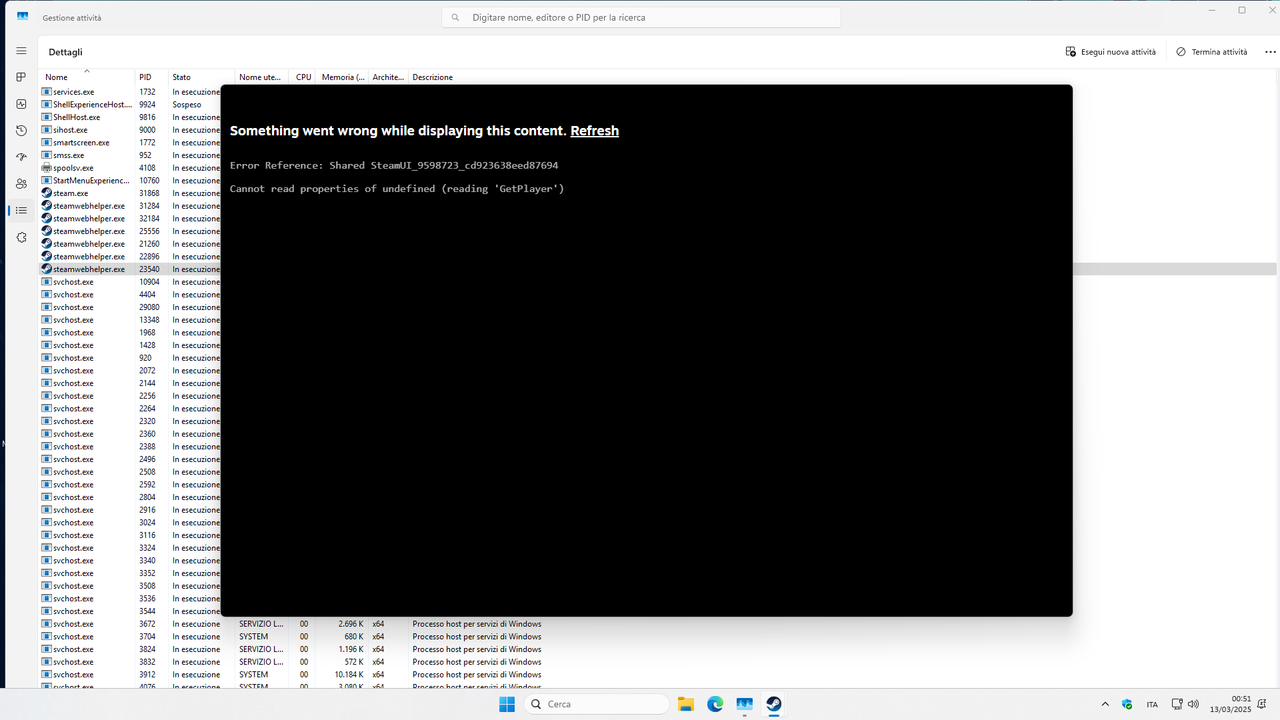Expand the navigation pane with the hamburger menu
The image size is (1280, 720).
point(20,50)
